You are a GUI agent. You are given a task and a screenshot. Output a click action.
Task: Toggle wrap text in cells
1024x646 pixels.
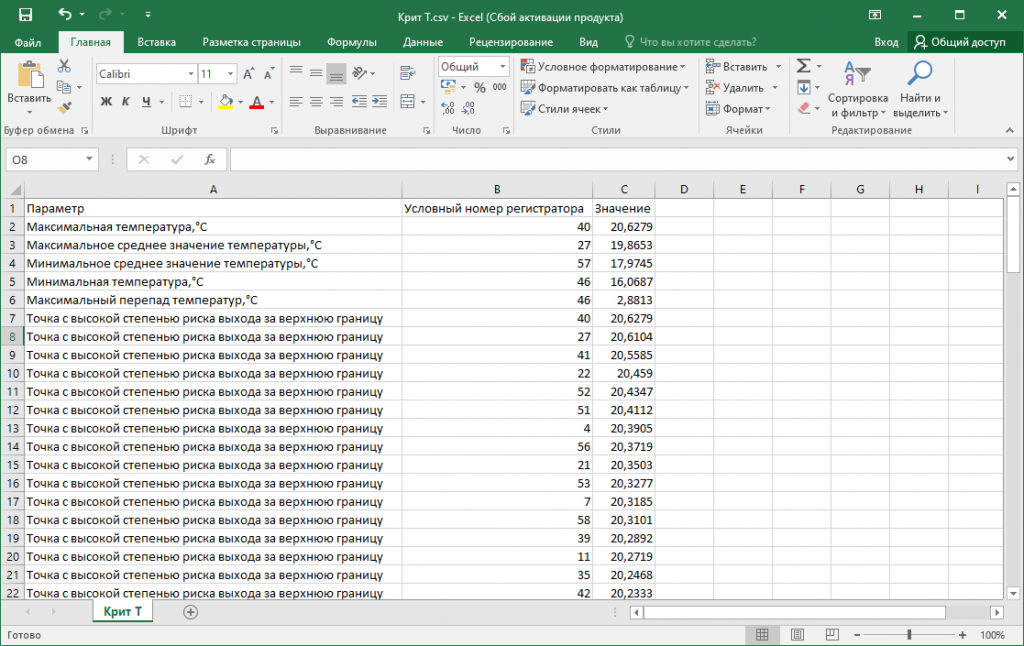pyautogui.click(x=408, y=73)
